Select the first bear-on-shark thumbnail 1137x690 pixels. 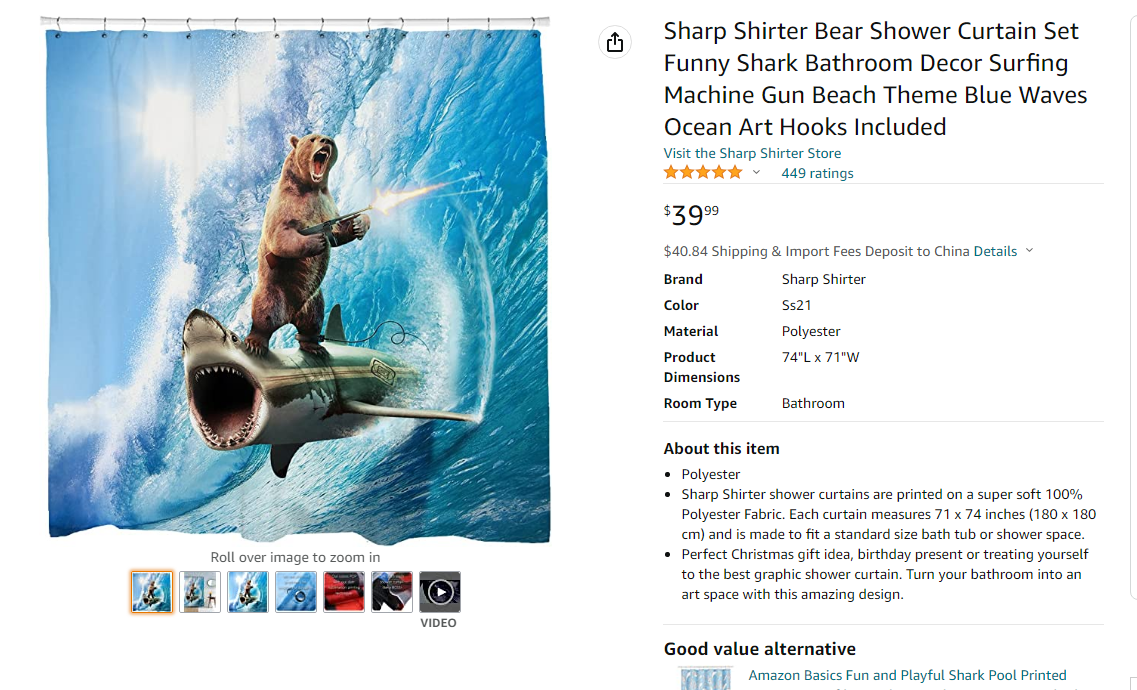152,592
